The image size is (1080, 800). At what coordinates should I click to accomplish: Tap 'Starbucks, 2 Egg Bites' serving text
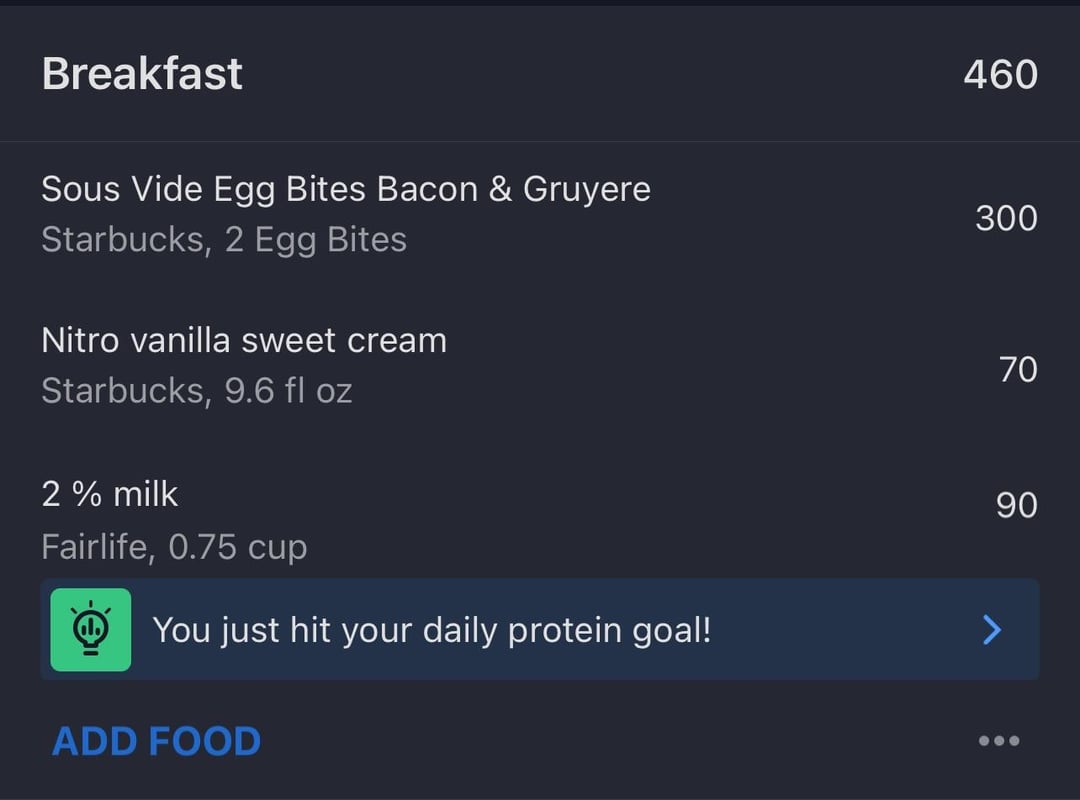[224, 240]
